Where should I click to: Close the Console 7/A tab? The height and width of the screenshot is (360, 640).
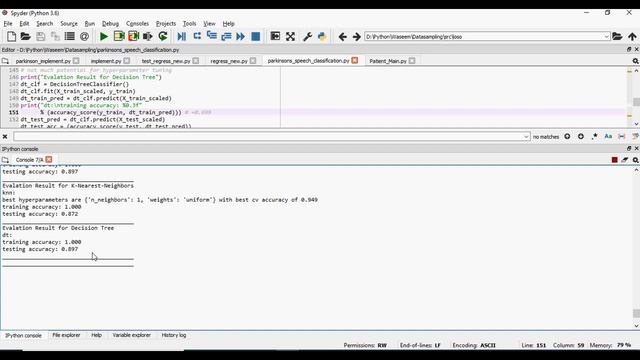tap(49, 160)
